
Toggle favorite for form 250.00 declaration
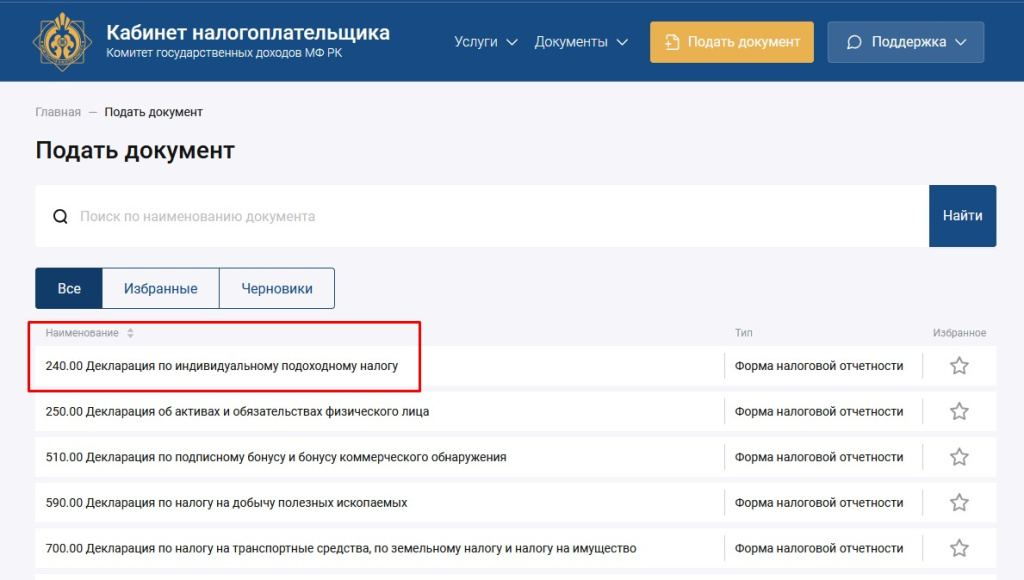click(x=958, y=410)
